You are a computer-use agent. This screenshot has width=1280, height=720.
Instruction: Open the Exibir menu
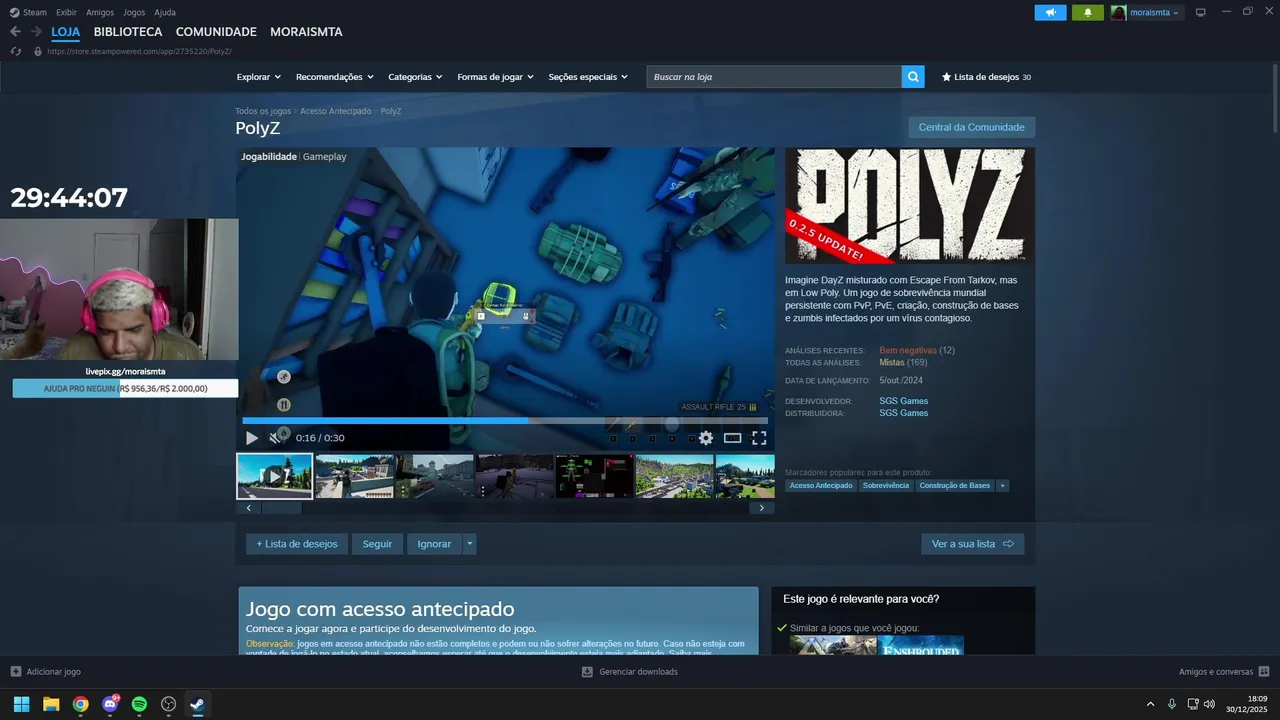click(x=66, y=12)
